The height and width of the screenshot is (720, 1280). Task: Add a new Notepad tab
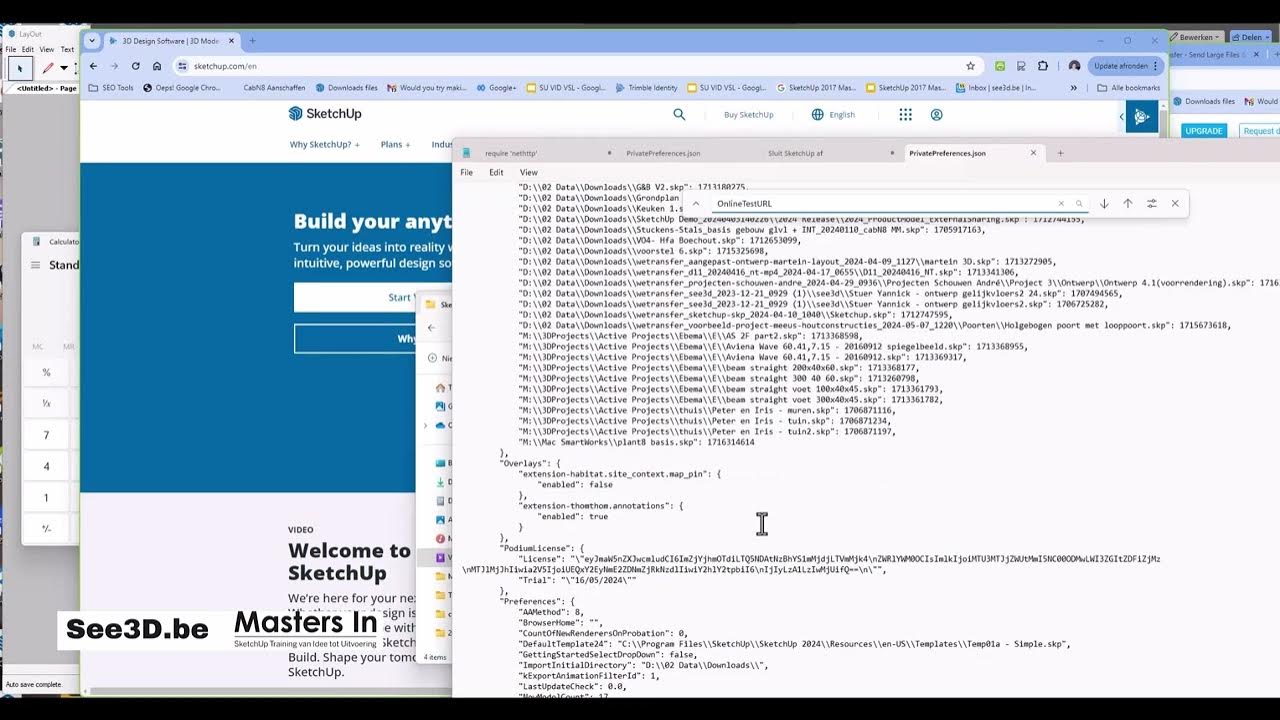[1060, 153]
